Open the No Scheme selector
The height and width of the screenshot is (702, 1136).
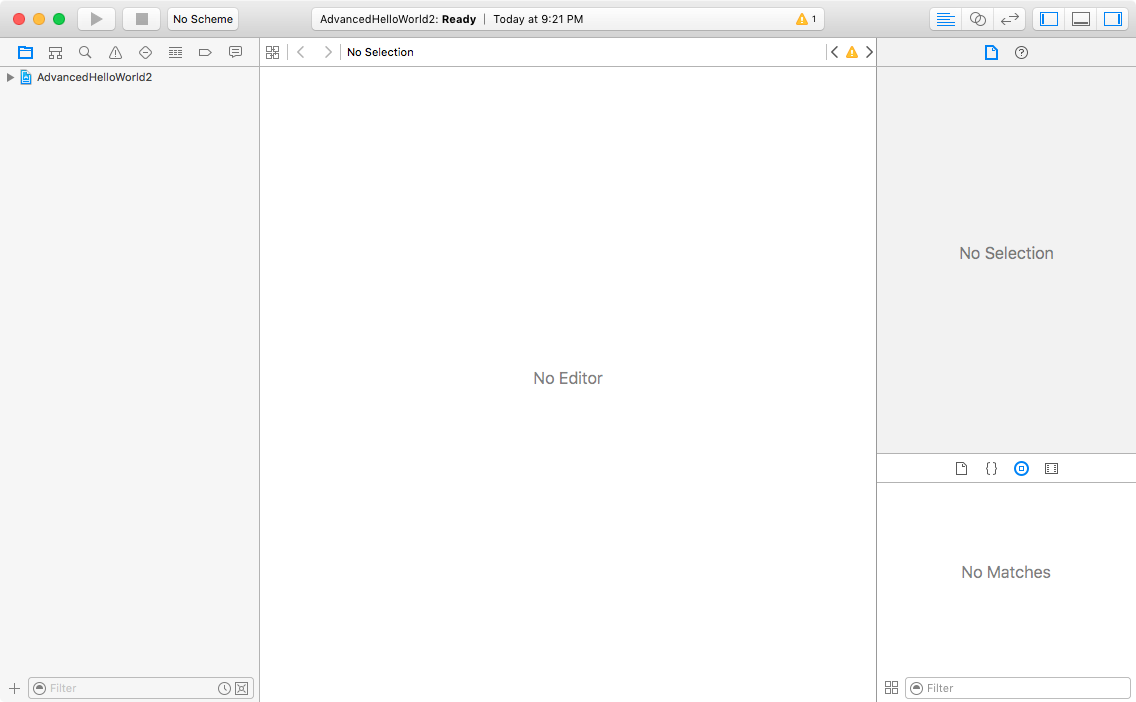(203, 19)
